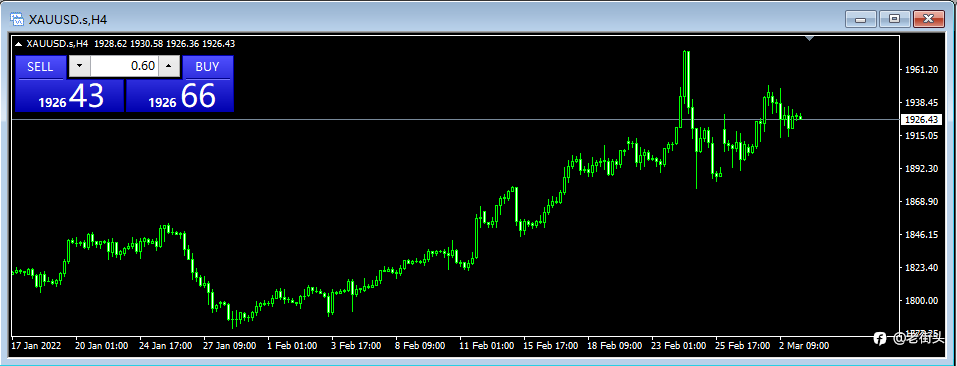
Task: Maximize the XAUUSD.s chart window
Action: coord(895,20)
